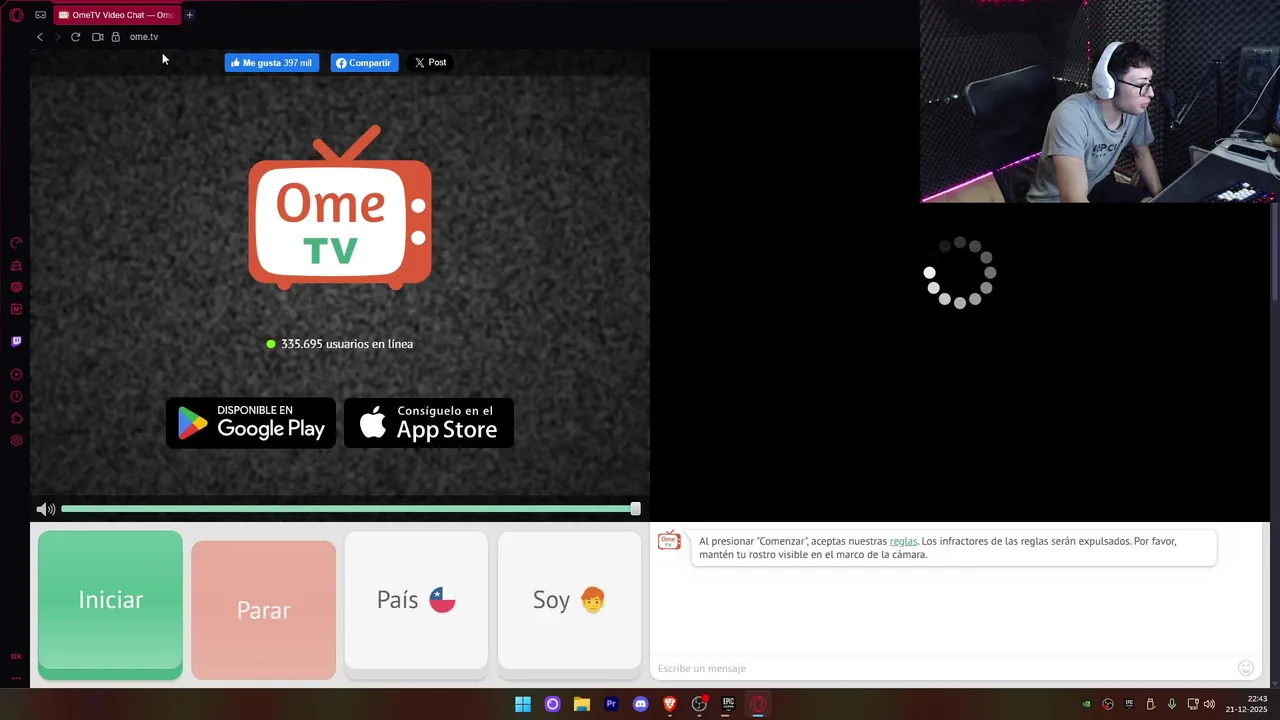This screenshot has width=1280, height=720.
Task: Open Epic Games Launcher from taskbar
Action: [729, 704]
